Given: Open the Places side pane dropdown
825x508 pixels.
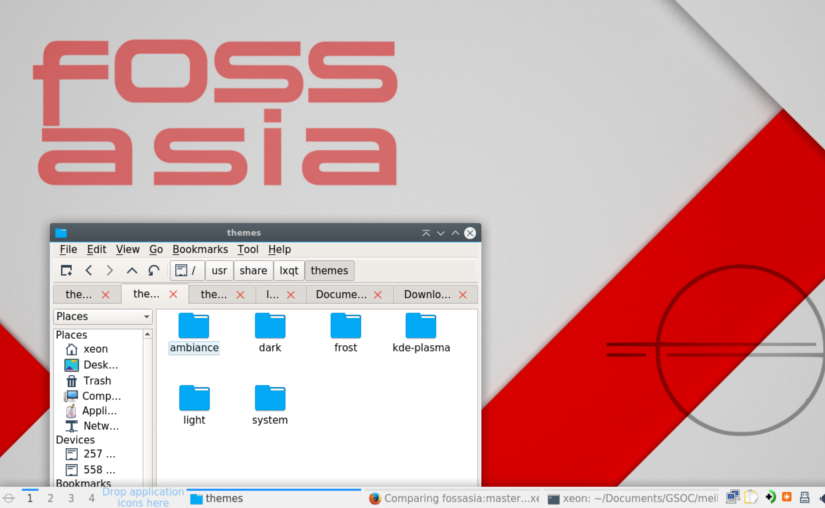Looking at the screenshot, I should coord(103,317).
